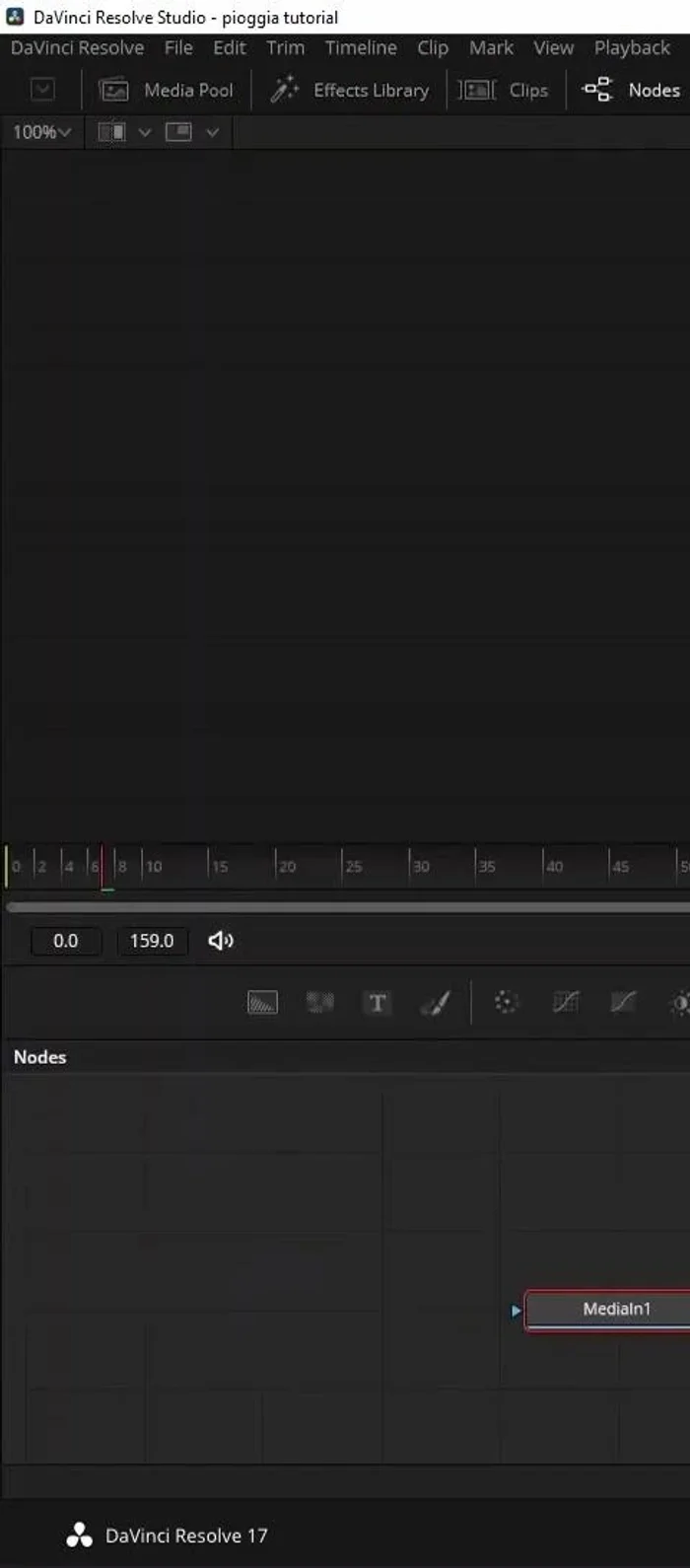
Task: Click the render range bar below ruler
Action: 348,906
